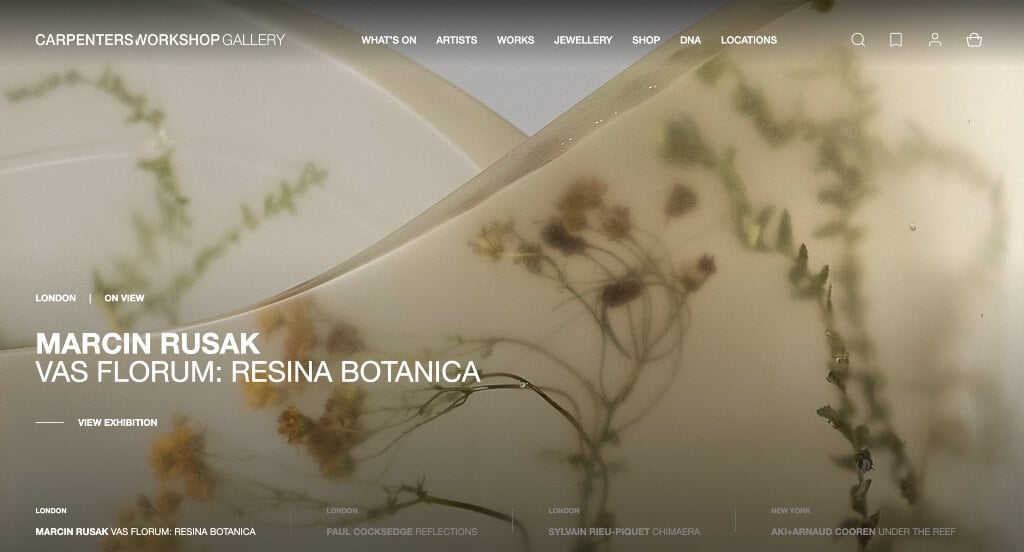Click the On View status label
This screenshot has width=1024, height=552.
[x=124, y=298]
